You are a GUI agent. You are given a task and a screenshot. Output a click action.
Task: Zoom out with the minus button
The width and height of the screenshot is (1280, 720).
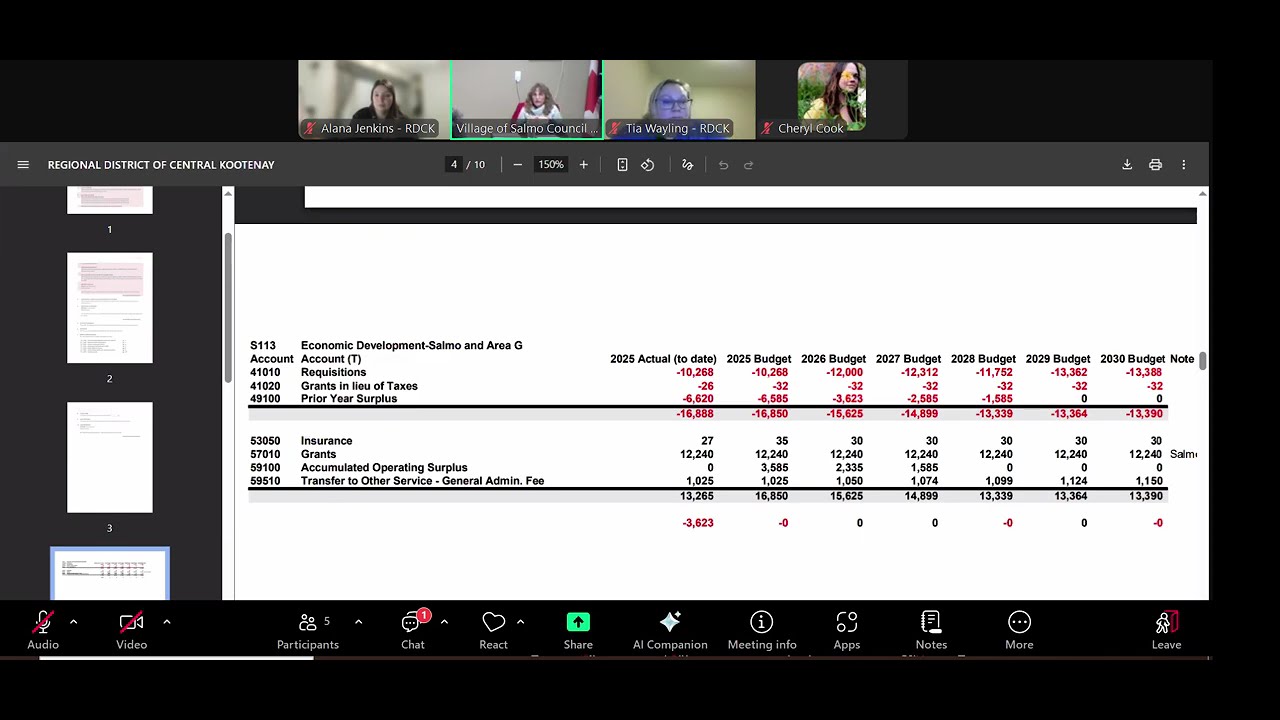point(517,165)
